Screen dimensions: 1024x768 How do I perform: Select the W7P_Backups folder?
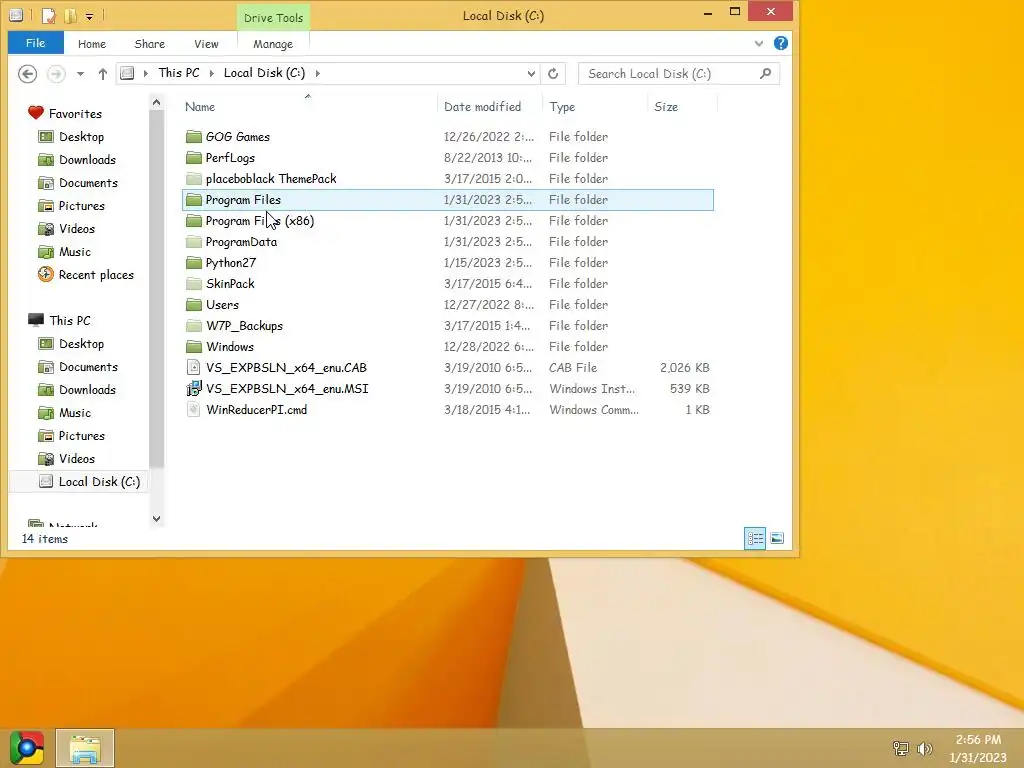(448, 325)
